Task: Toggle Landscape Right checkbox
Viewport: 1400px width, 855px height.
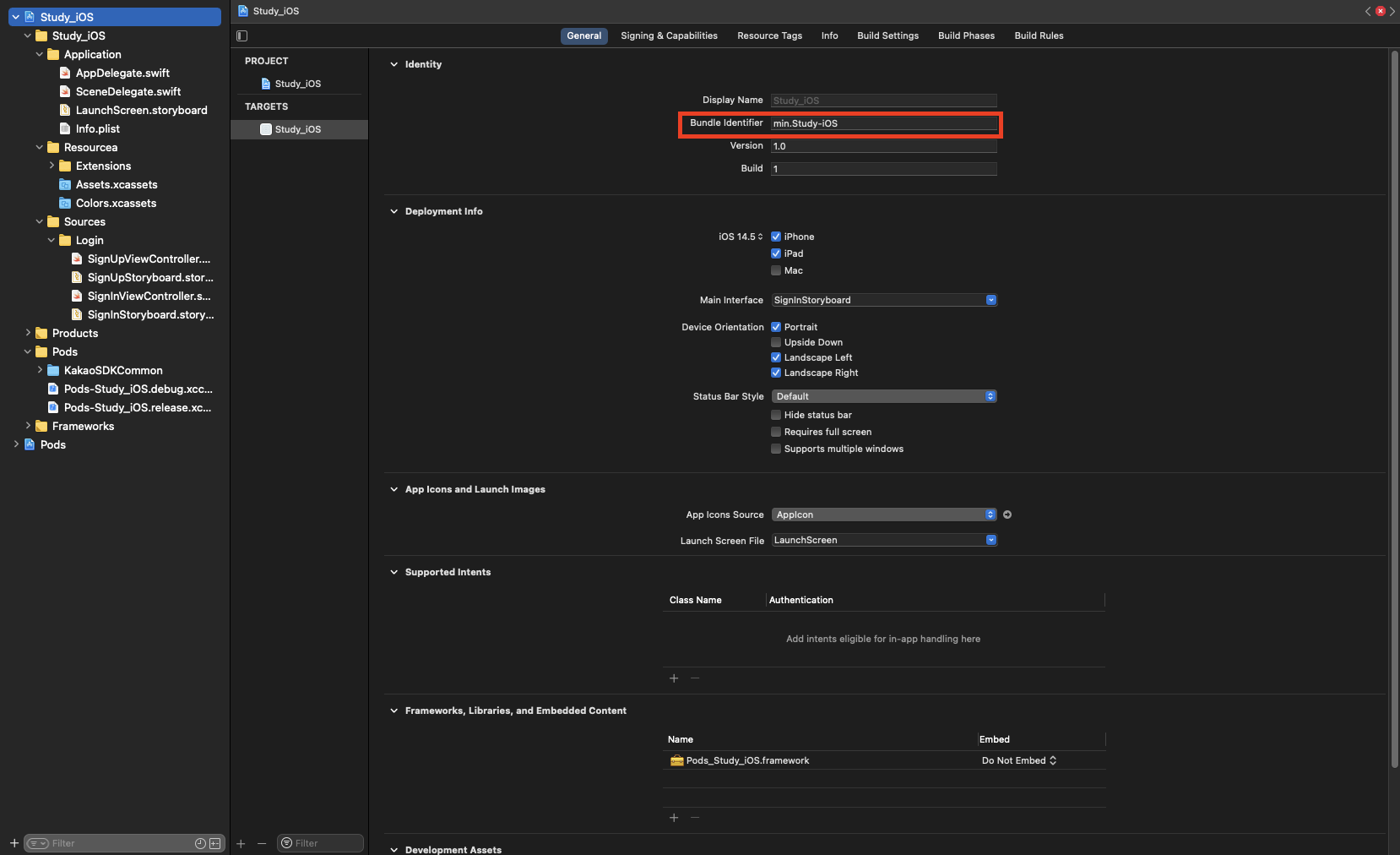Action: pyautogui.click(x=776, y=373)
